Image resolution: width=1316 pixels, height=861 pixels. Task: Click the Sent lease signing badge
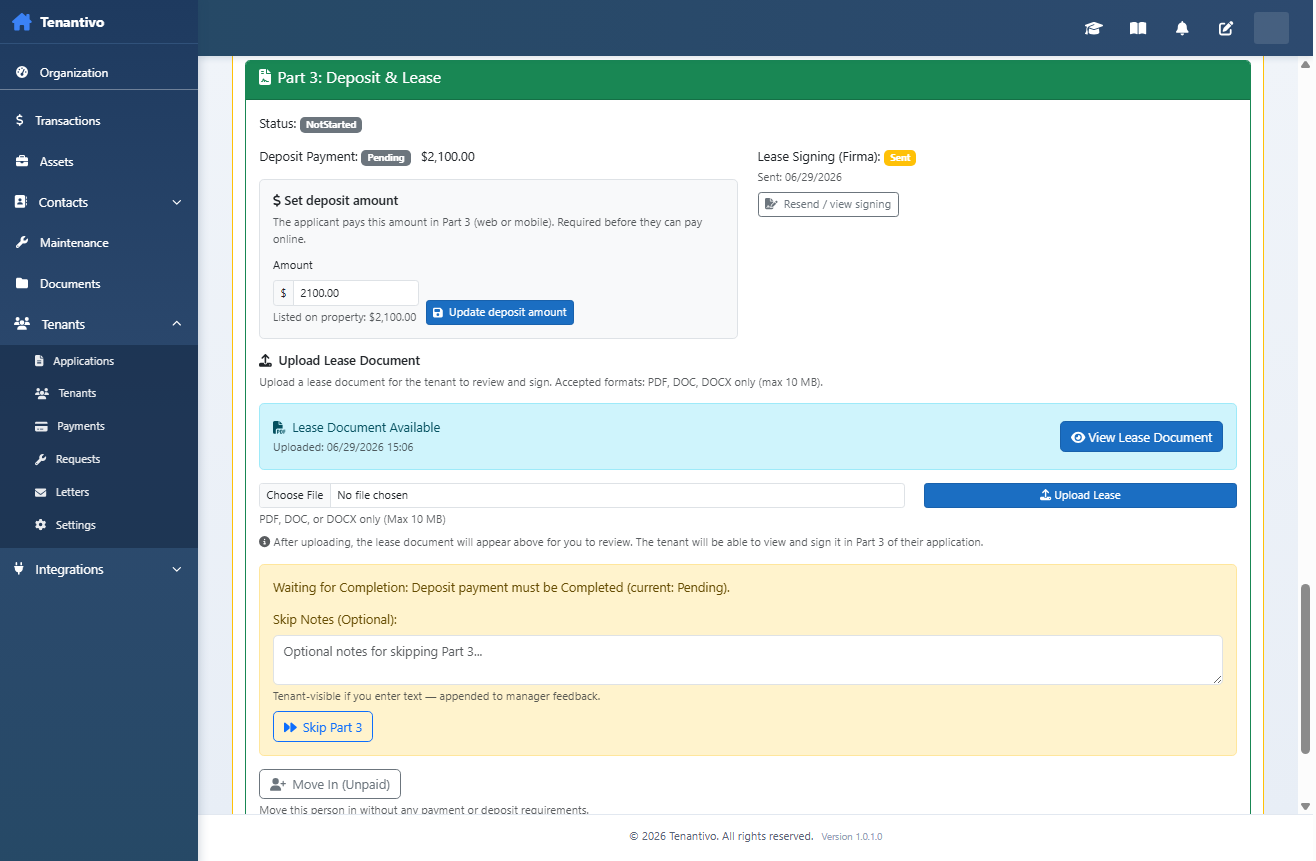pos(900,158)
